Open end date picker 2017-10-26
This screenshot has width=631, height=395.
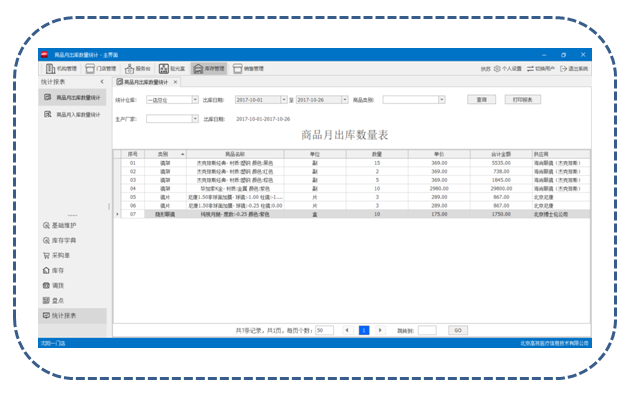[345, 100]
